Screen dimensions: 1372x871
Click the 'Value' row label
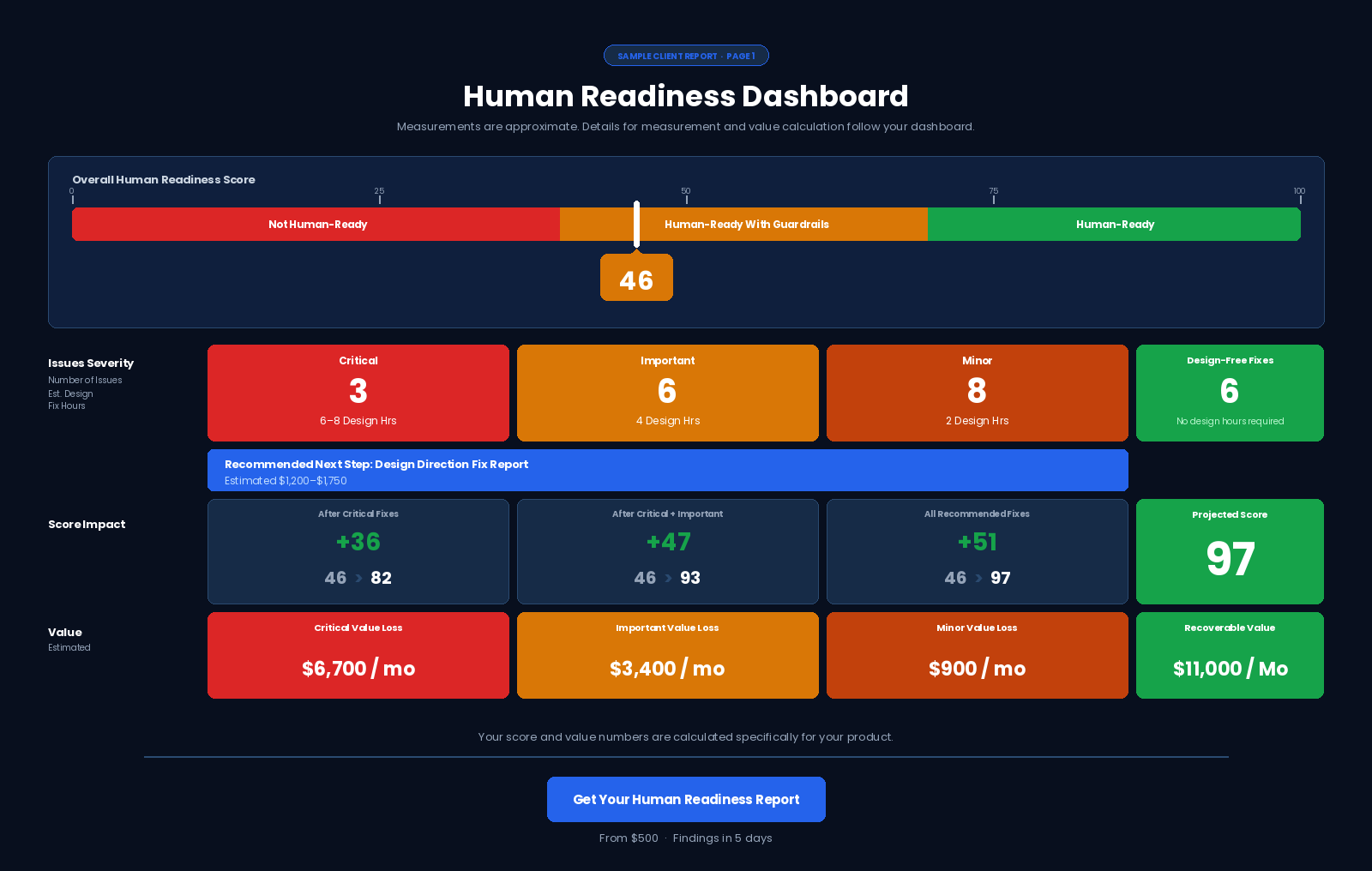(65, 632)
